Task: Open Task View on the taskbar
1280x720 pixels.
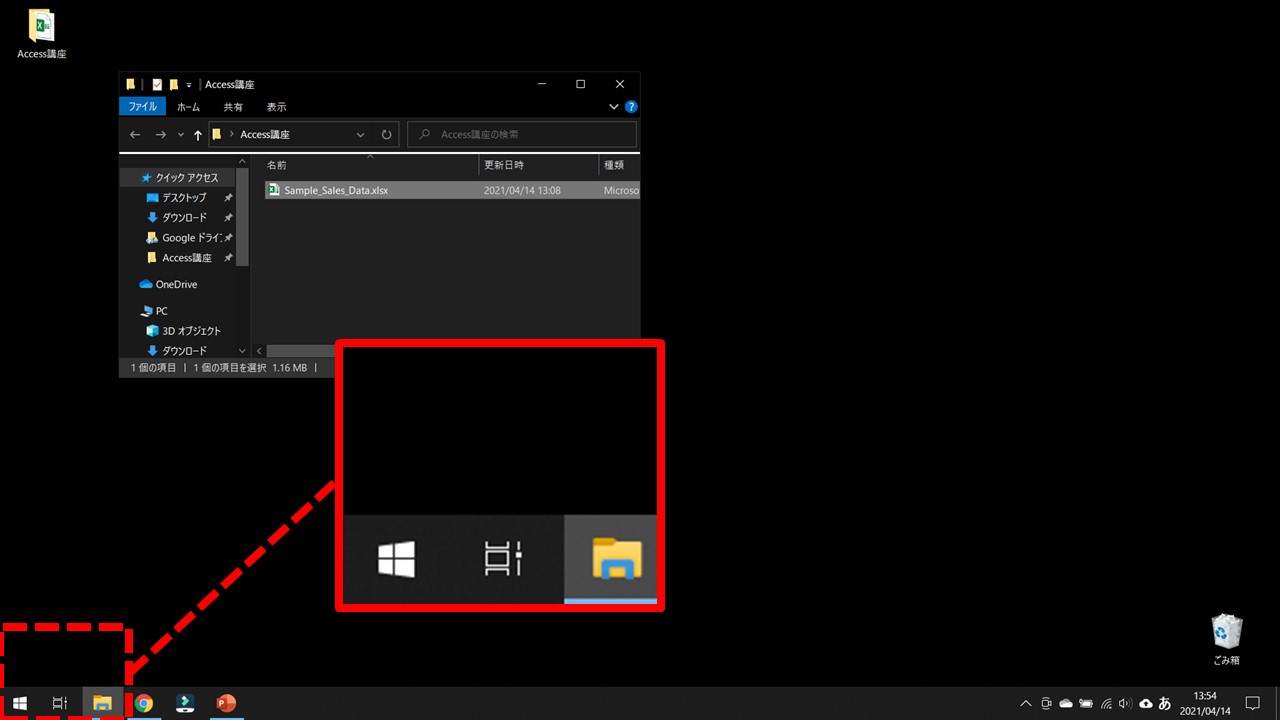Action: click(x=60, y=703)
